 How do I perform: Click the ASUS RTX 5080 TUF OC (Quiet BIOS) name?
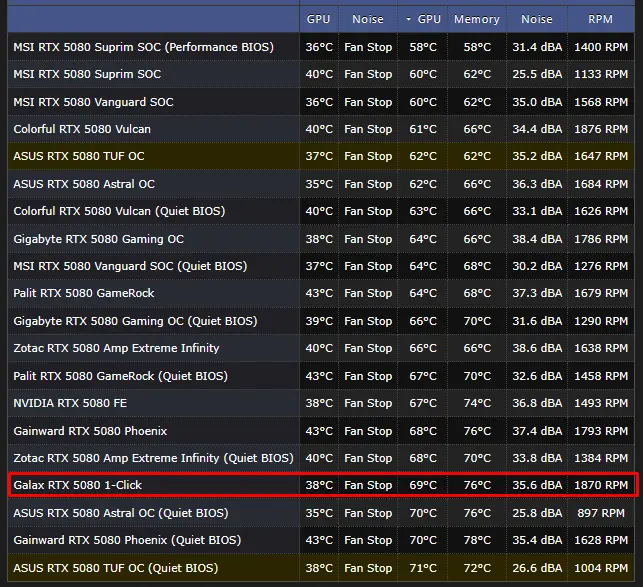(x=116, y=568)
